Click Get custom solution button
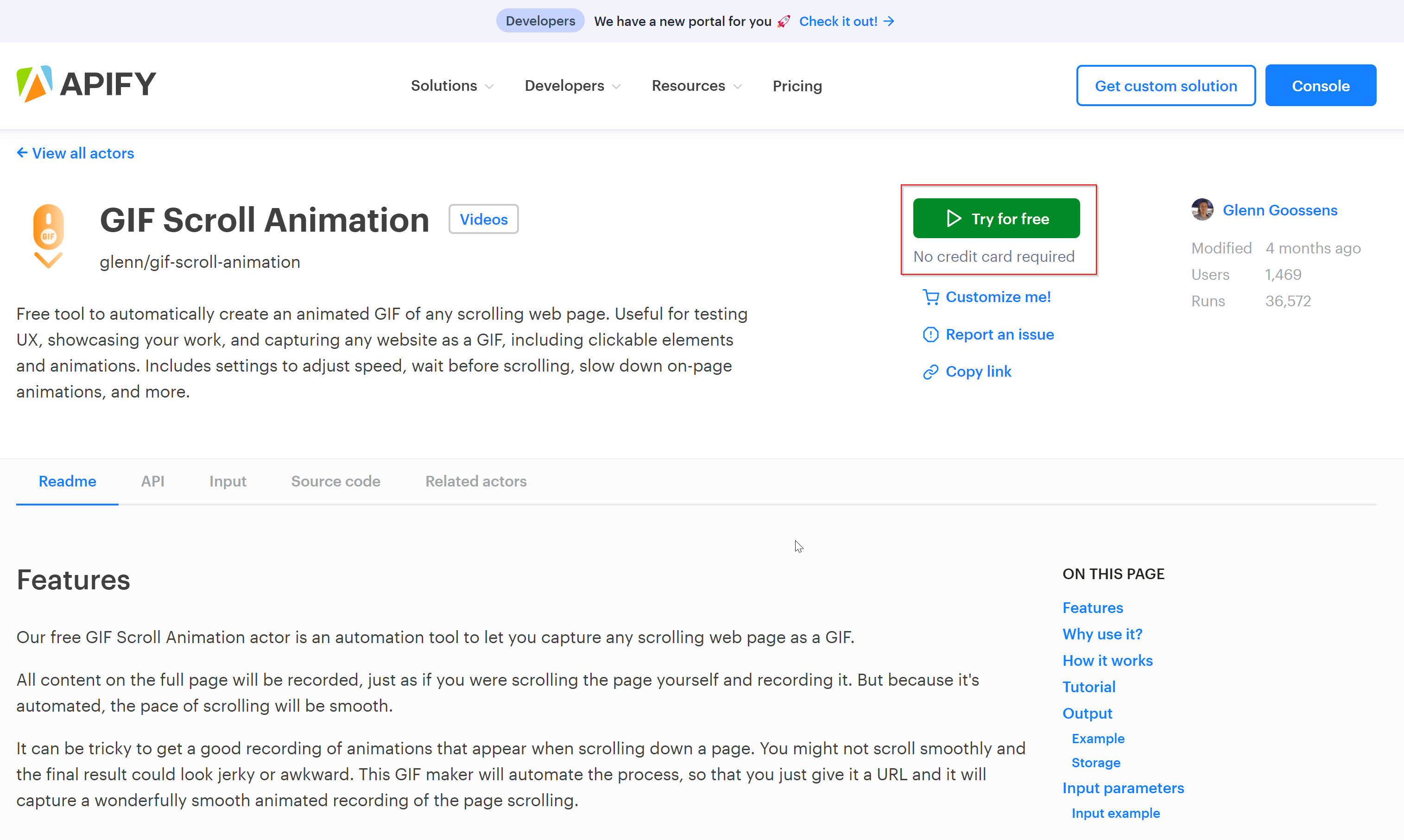 (1166, 85)
